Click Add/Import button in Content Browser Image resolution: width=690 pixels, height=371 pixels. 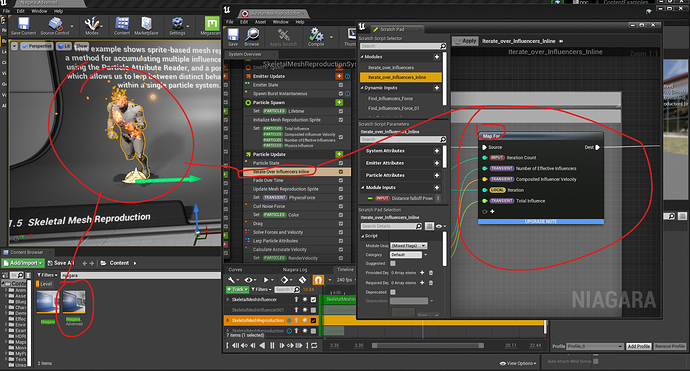click(x=23, y=263)
